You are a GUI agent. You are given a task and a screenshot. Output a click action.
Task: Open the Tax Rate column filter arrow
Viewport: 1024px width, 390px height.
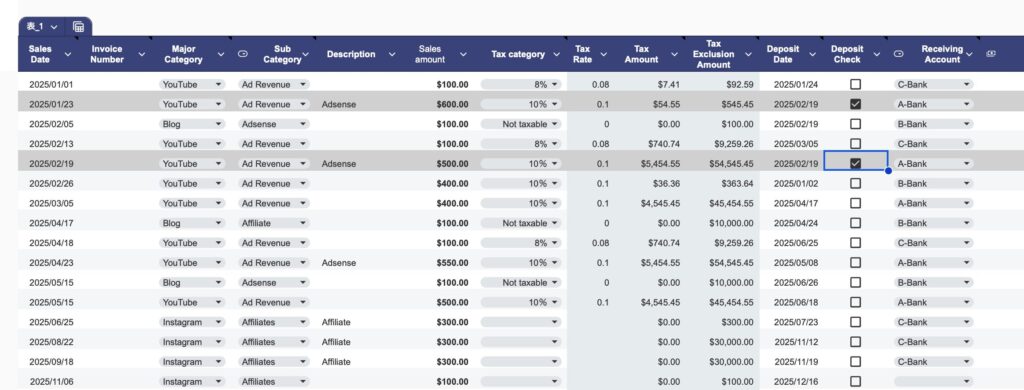tap(603, 54)
